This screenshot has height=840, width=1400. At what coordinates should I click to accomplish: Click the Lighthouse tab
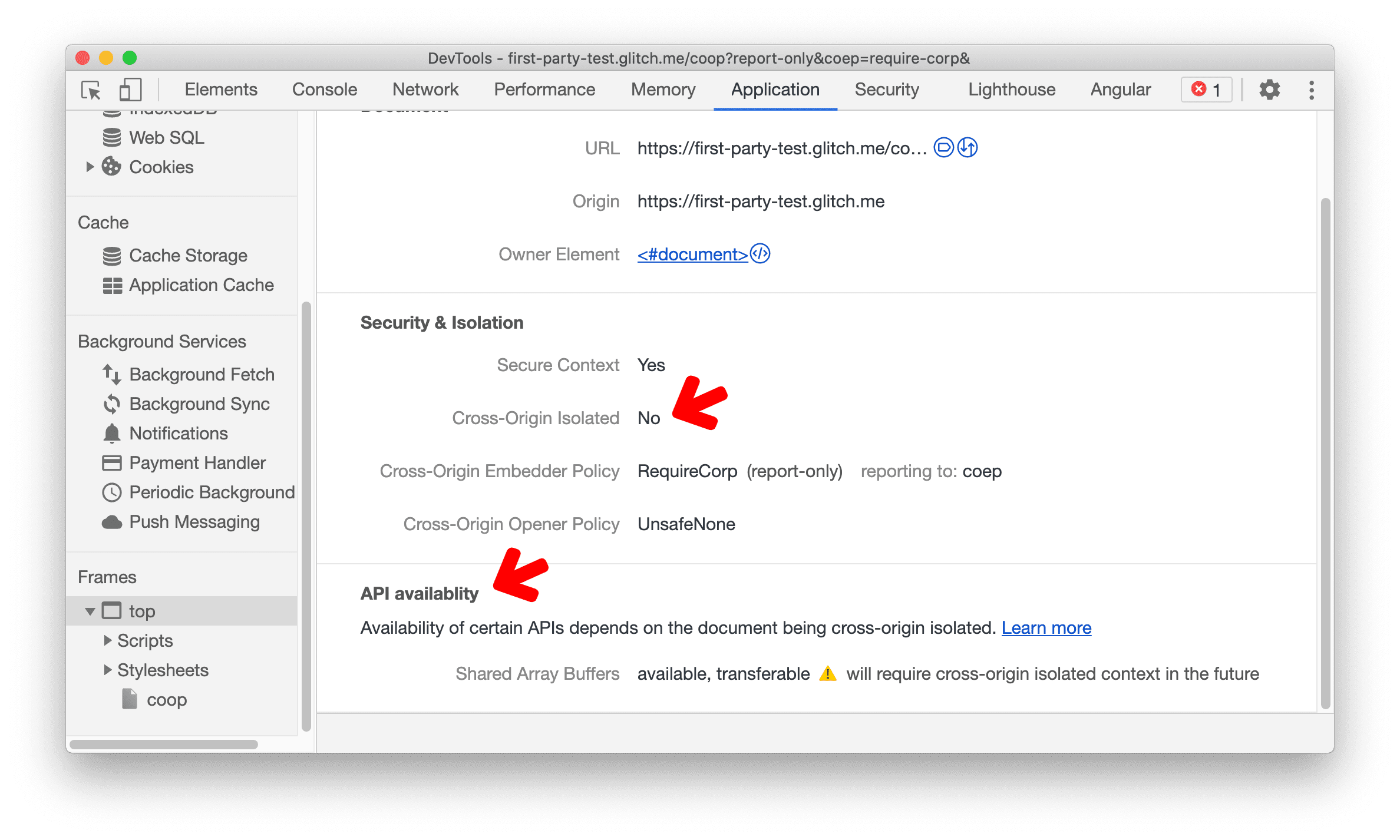[1009, 89]
